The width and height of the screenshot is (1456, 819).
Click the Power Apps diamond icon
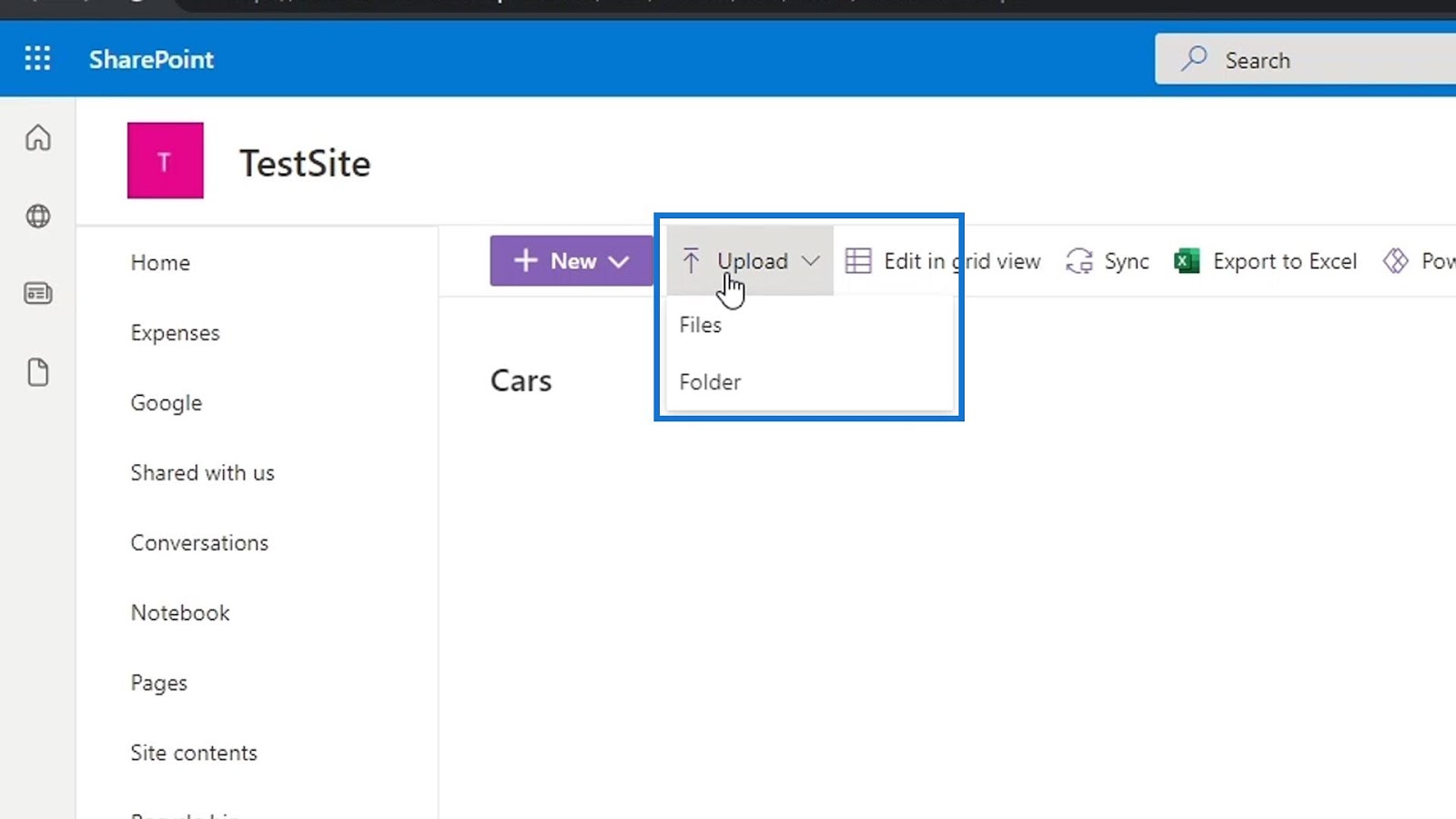pyautogui.click(x=1395, y=261)
